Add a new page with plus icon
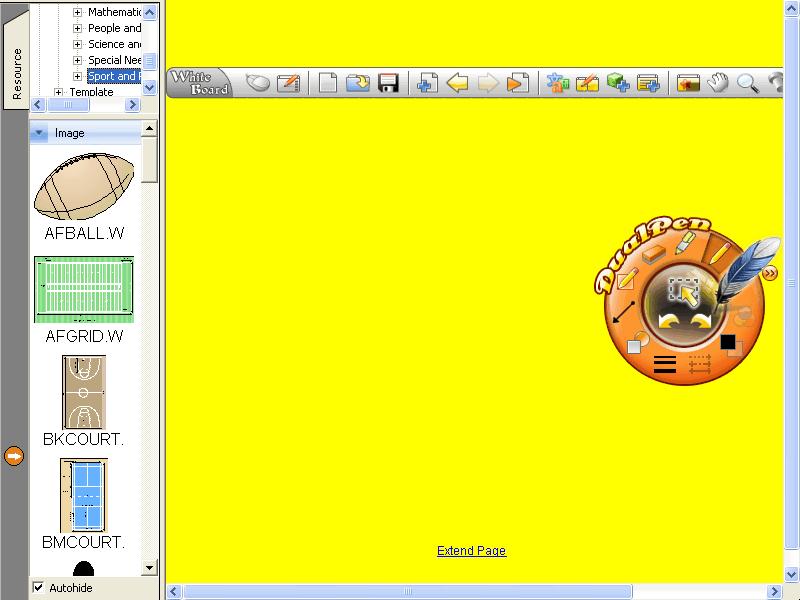Screen dimensions: 800x600 click(x=427, y=83)
